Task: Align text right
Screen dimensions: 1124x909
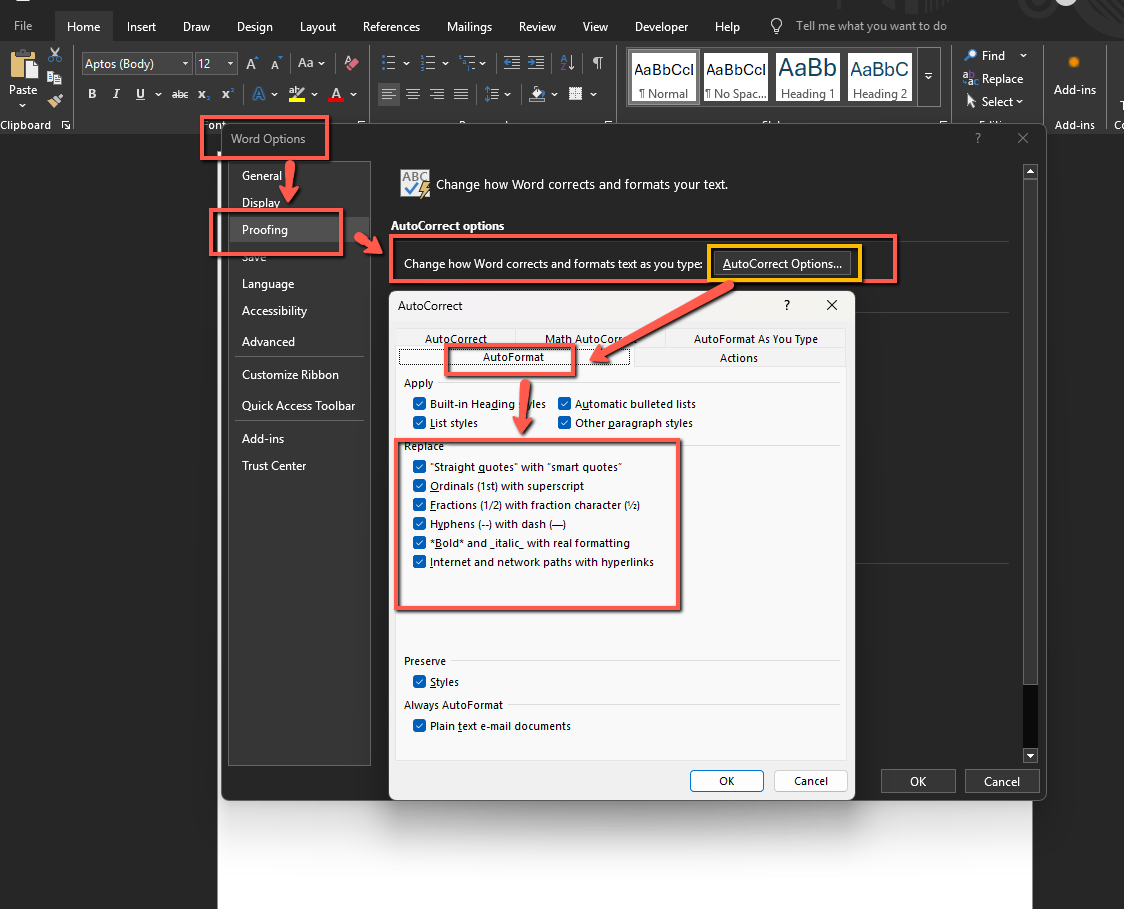Action: [437, 94]
